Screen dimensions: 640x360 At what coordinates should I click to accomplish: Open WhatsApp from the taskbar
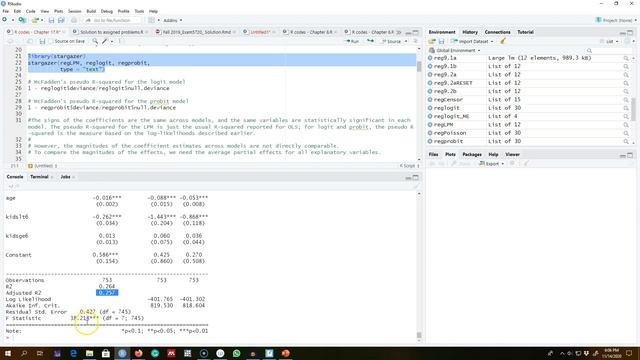[x=236, y=353]
